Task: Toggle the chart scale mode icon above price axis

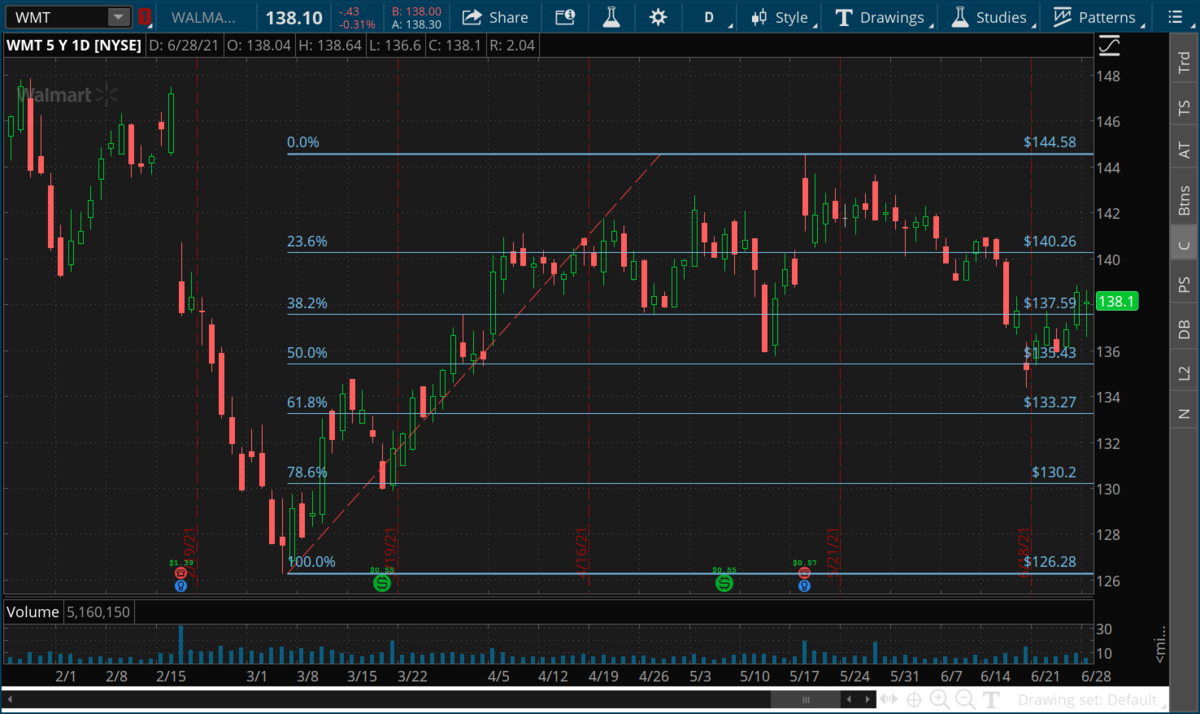Action: pos(1109,45)
